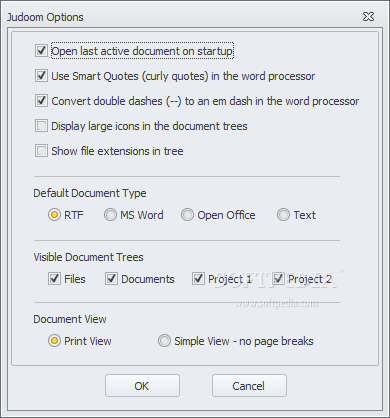Switch to Simple View no page breaks
The height and width of the screenshot is (418, 390).
pos(164,341)
